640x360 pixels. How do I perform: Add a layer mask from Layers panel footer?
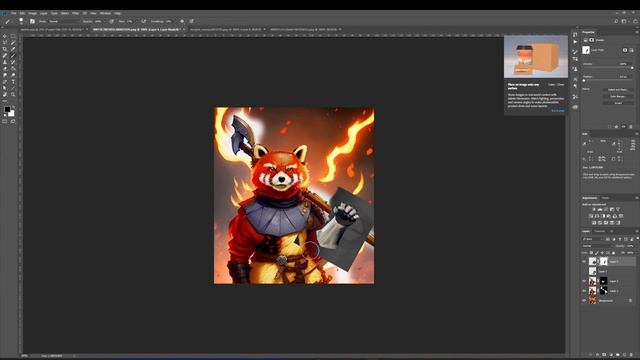coord(604,355)
